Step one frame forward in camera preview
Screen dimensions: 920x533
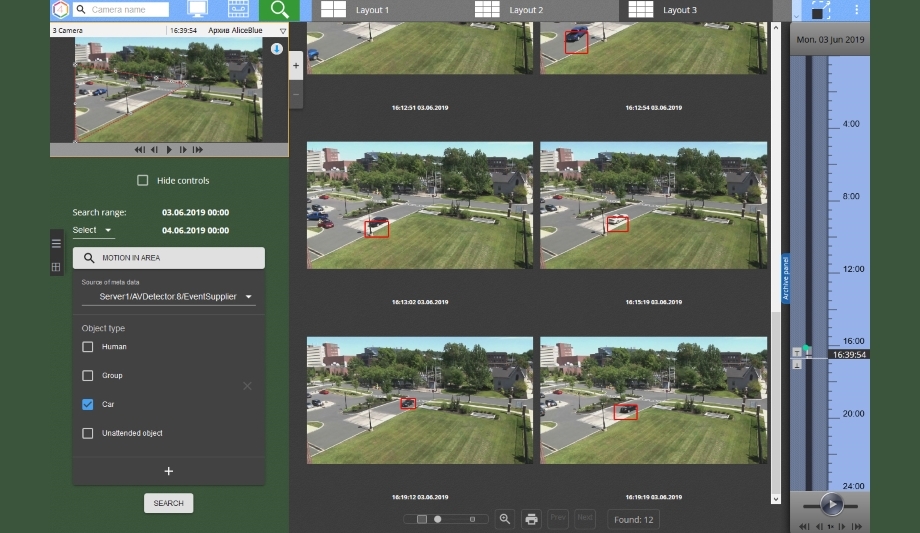click(x=183, y=150)
